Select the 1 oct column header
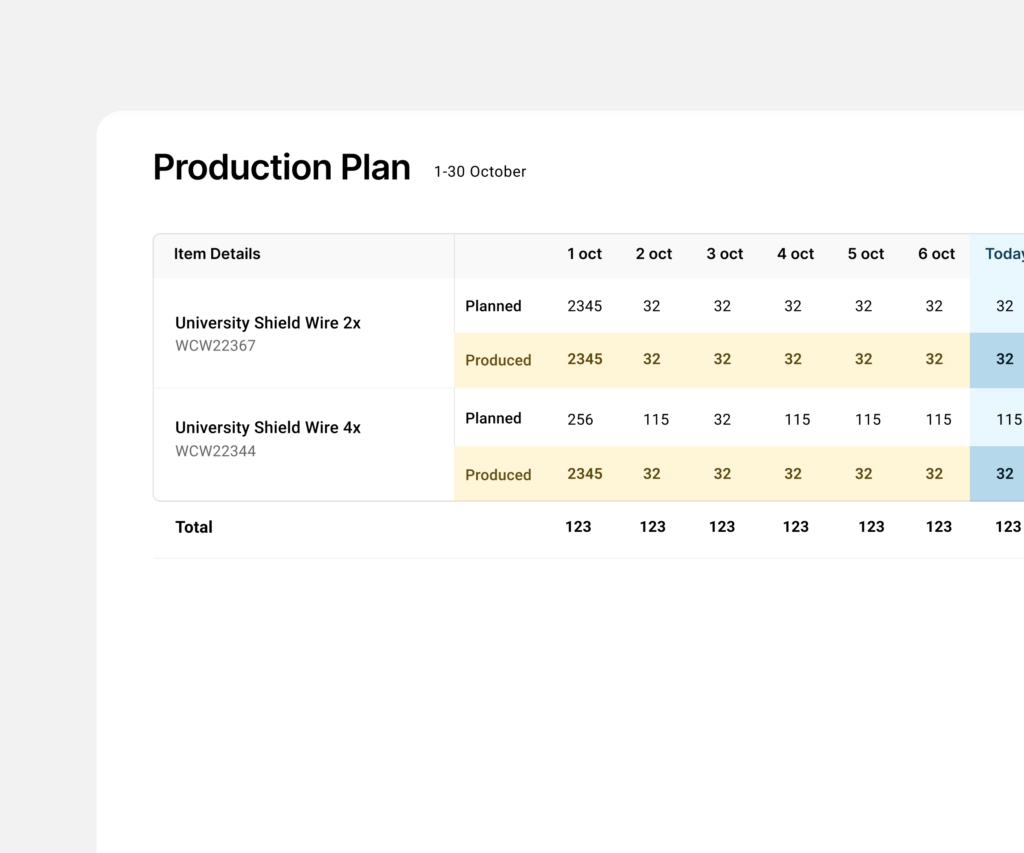Screen dimensions: 1024x853 (x=584, y=254)
